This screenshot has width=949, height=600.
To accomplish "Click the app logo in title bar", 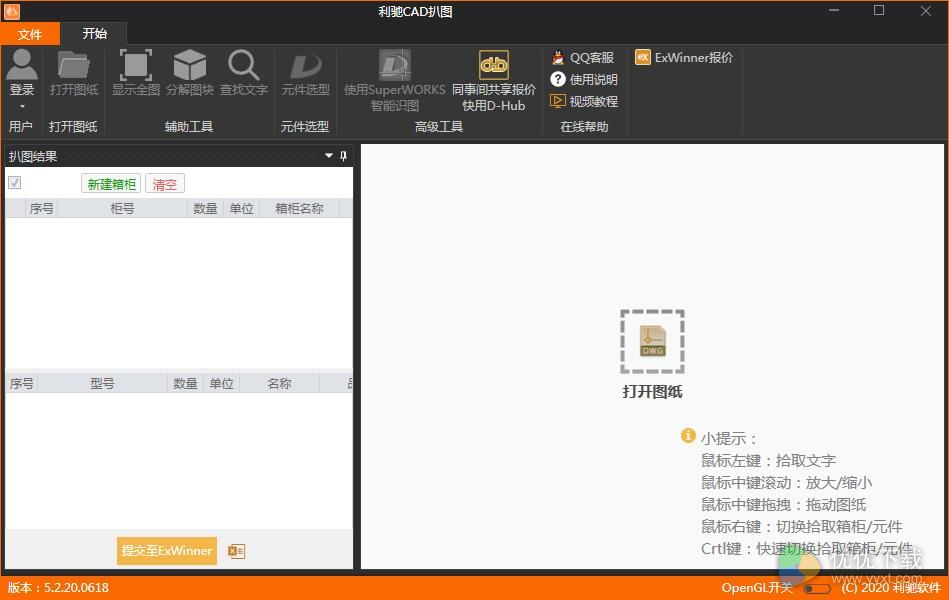I will pos(12,11).
